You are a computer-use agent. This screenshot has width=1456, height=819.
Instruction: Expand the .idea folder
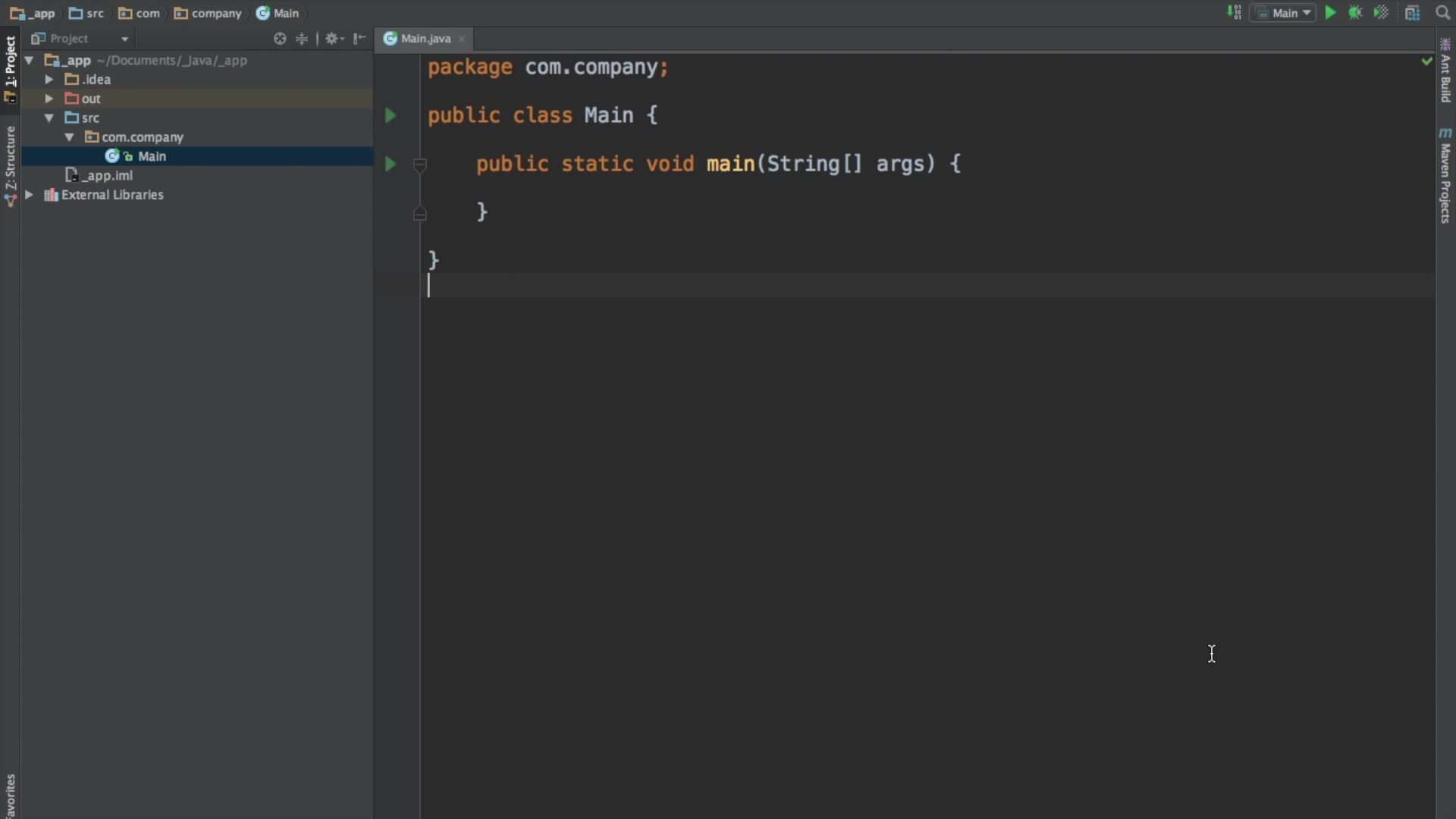point(49,79)
